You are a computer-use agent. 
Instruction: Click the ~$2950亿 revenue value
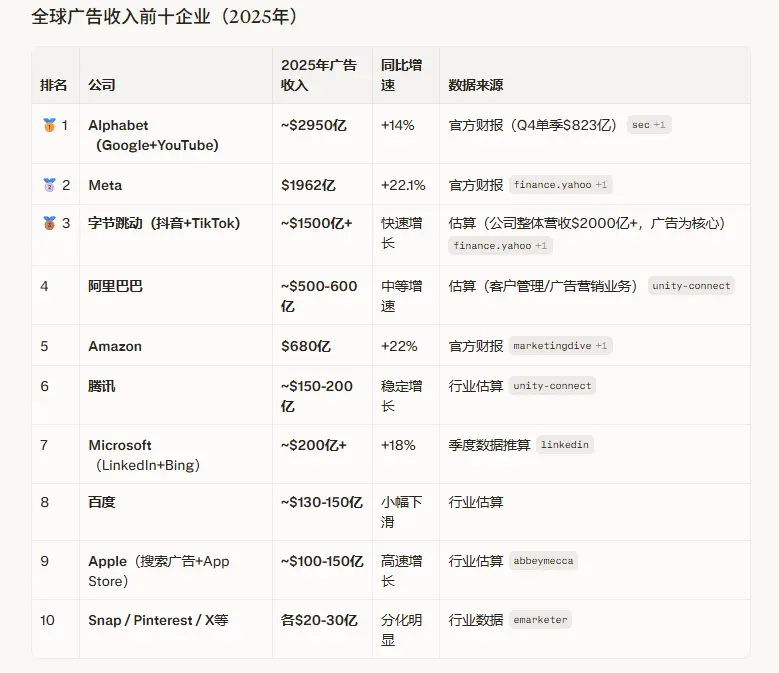[313, 125]
